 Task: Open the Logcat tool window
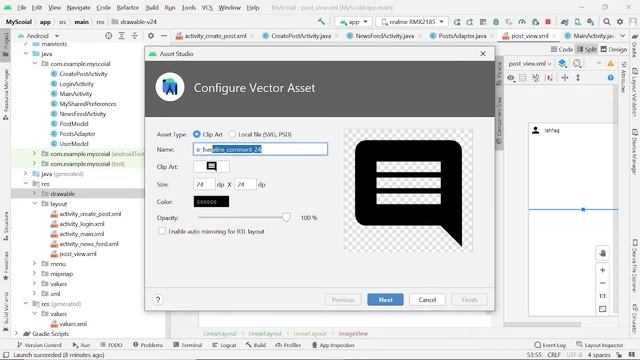pyautogui.click(x=224, y=345)
